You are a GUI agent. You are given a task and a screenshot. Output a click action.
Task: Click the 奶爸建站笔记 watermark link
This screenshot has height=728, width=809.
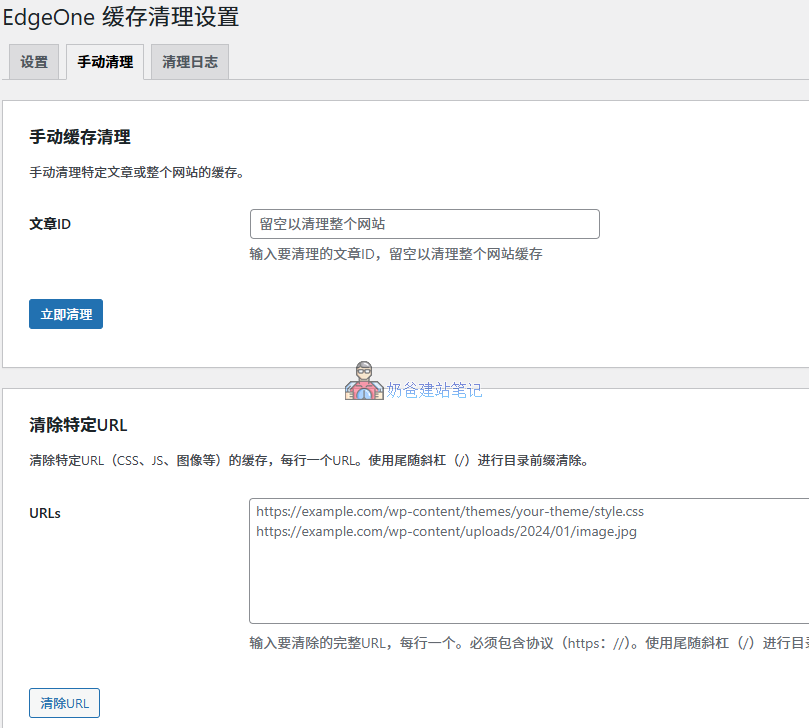coord(434,390)
